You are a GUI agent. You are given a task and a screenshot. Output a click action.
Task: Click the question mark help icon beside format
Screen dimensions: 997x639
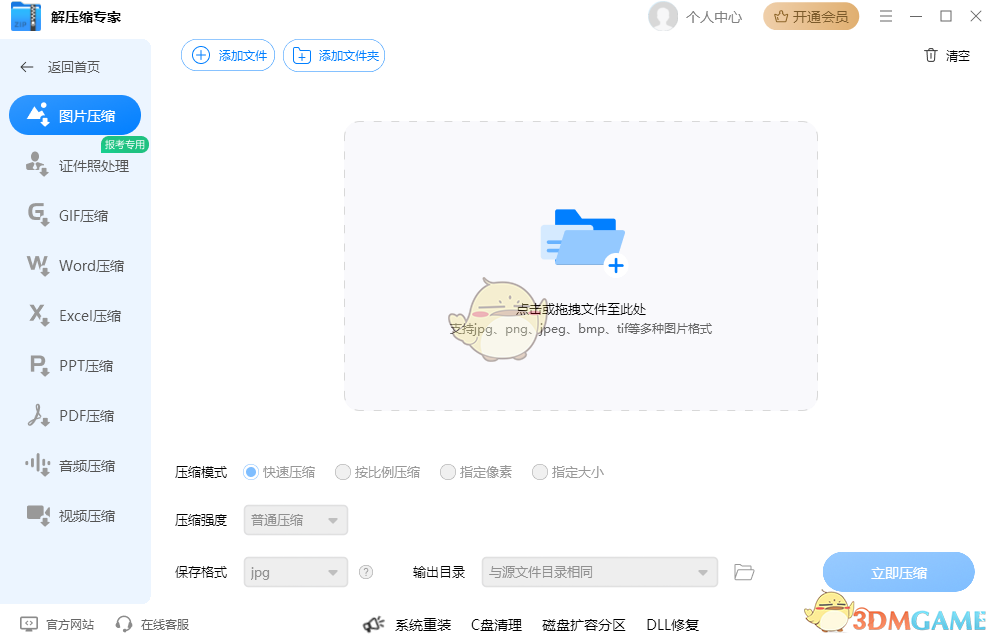366,572
